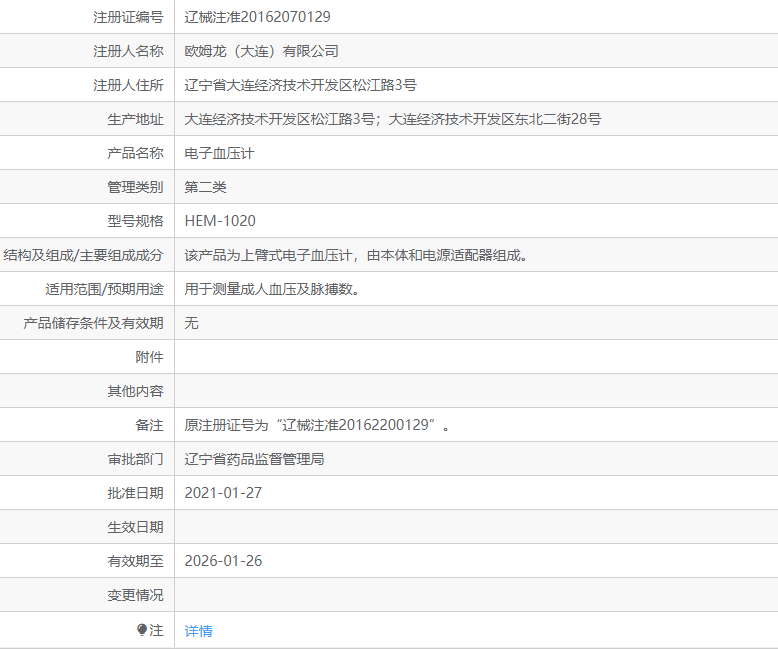Screen dimensions: 778x650
Task: Click the 生产地址 value text
Action: pyautogui.click(x=392, y=119)
